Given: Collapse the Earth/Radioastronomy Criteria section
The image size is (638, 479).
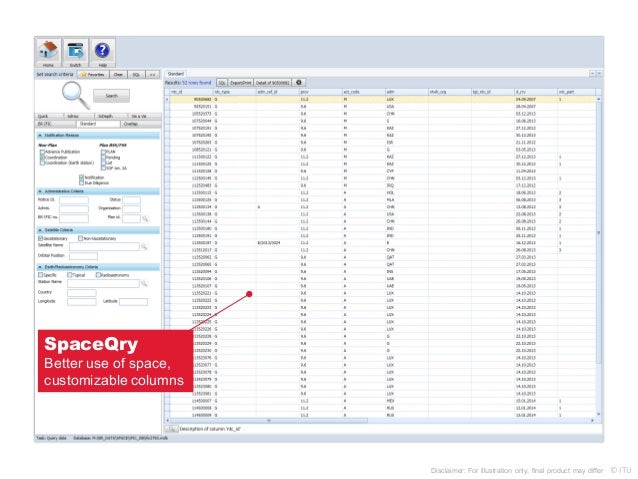Looking at the screenshot, I should 40,267.
